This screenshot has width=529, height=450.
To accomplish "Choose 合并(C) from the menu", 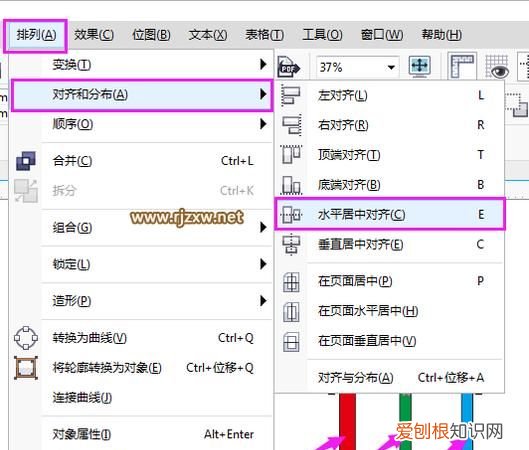I will (x=142, y=161).
